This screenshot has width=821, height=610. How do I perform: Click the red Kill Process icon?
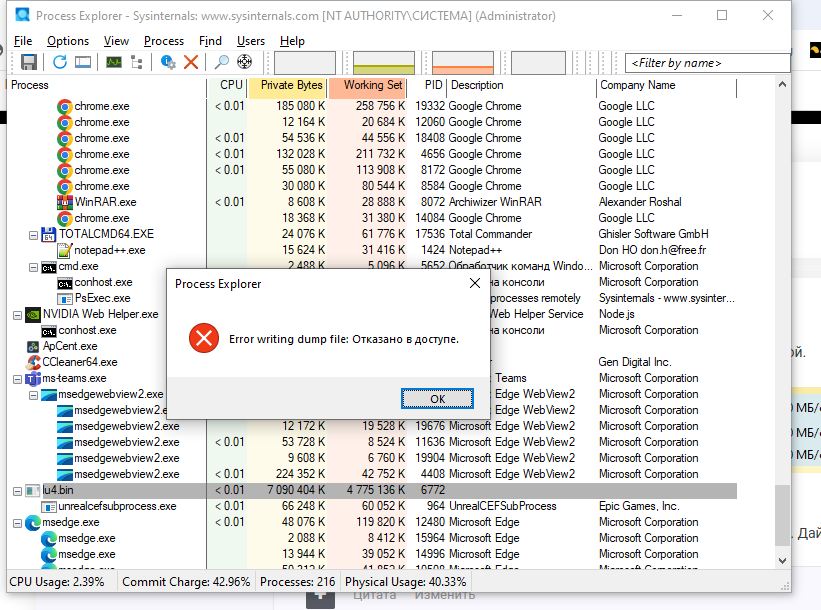coord(191,62)
